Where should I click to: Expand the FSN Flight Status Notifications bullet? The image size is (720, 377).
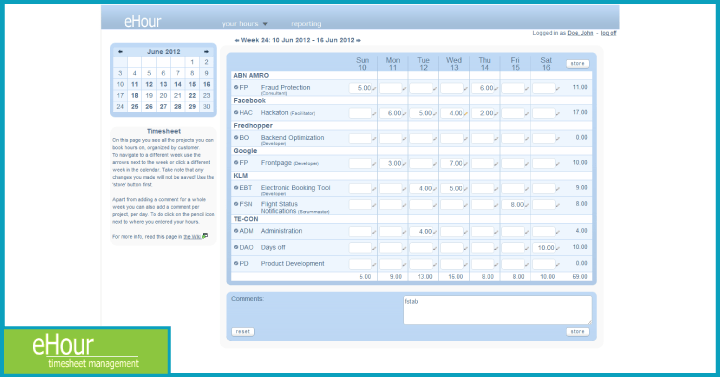tap(236, 204)
